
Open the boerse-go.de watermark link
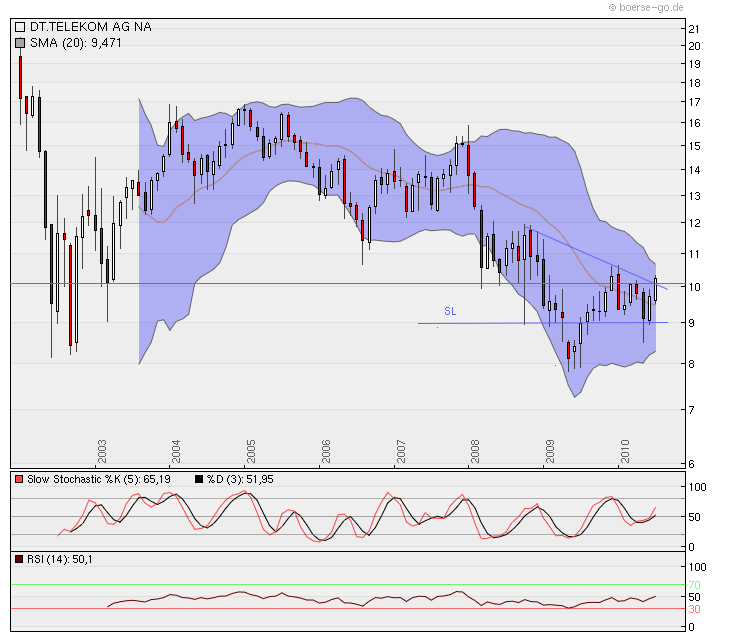(646, 7)
